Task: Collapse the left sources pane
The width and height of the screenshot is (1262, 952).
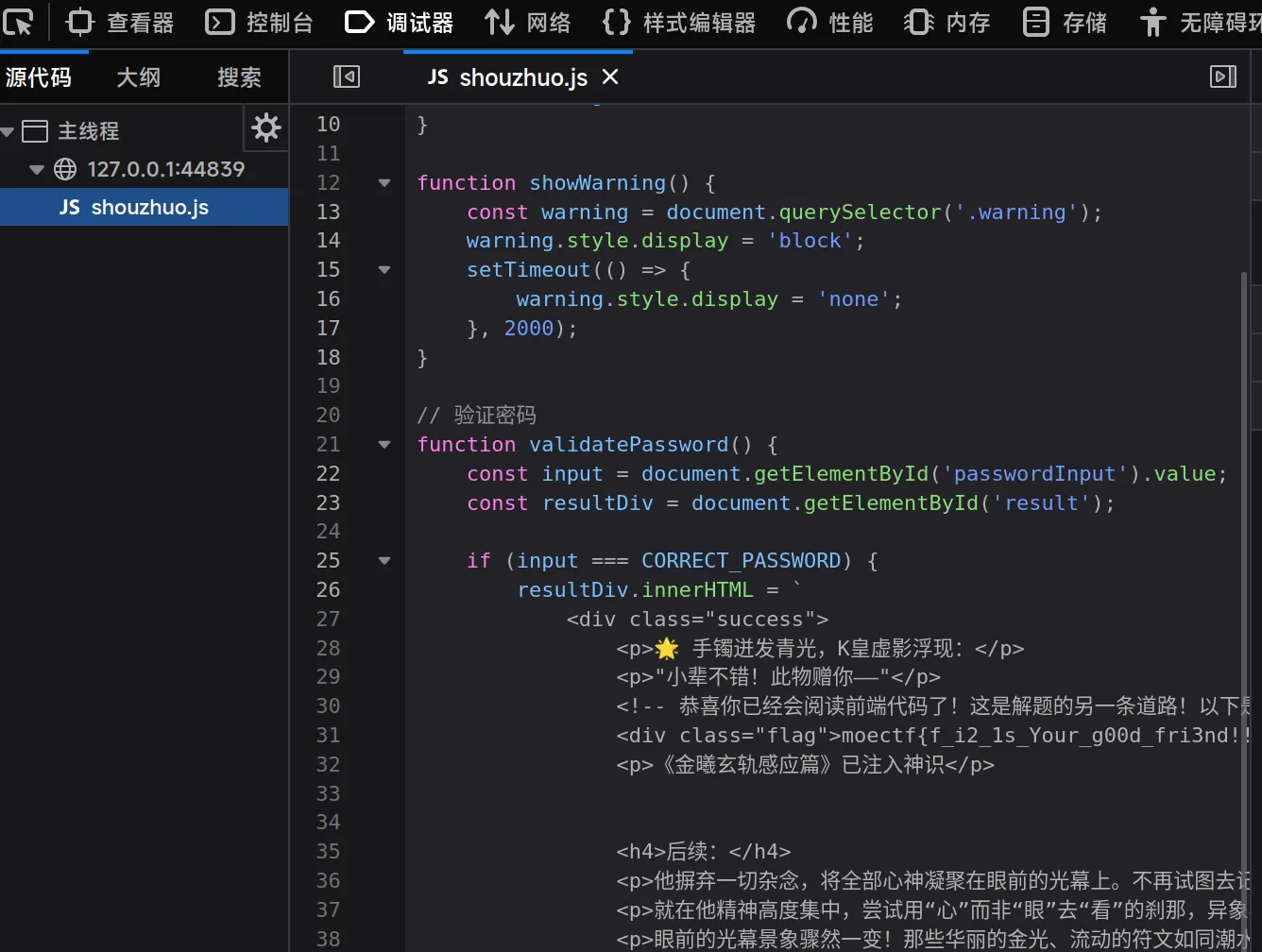Action: tap(347, 76)
